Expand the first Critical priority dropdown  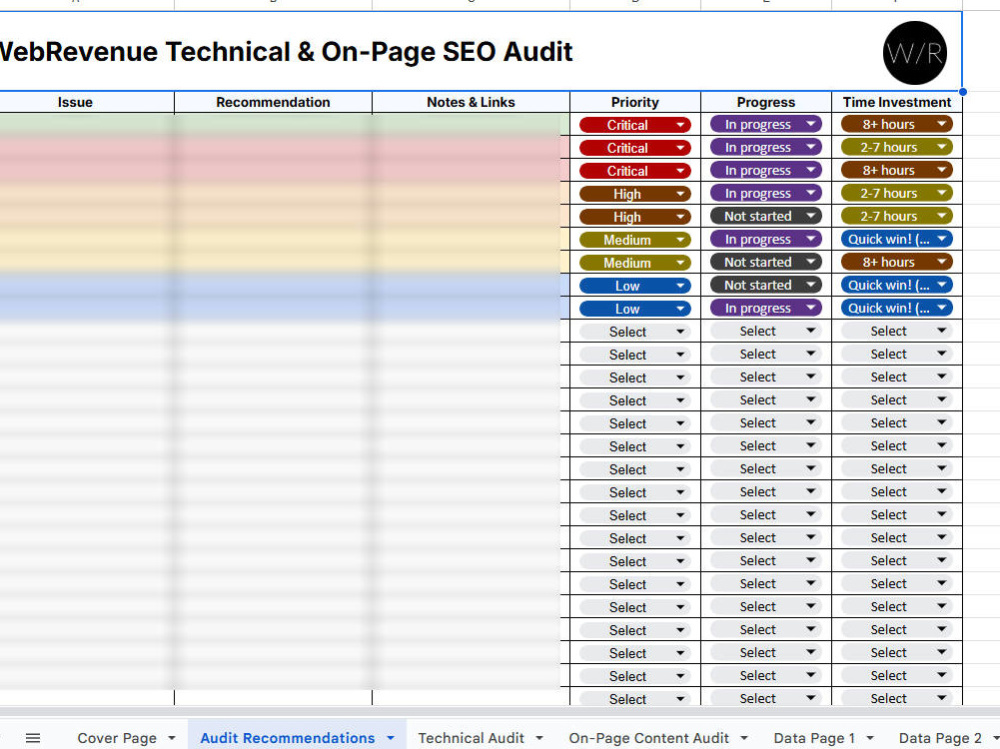[x=635, y=125]
